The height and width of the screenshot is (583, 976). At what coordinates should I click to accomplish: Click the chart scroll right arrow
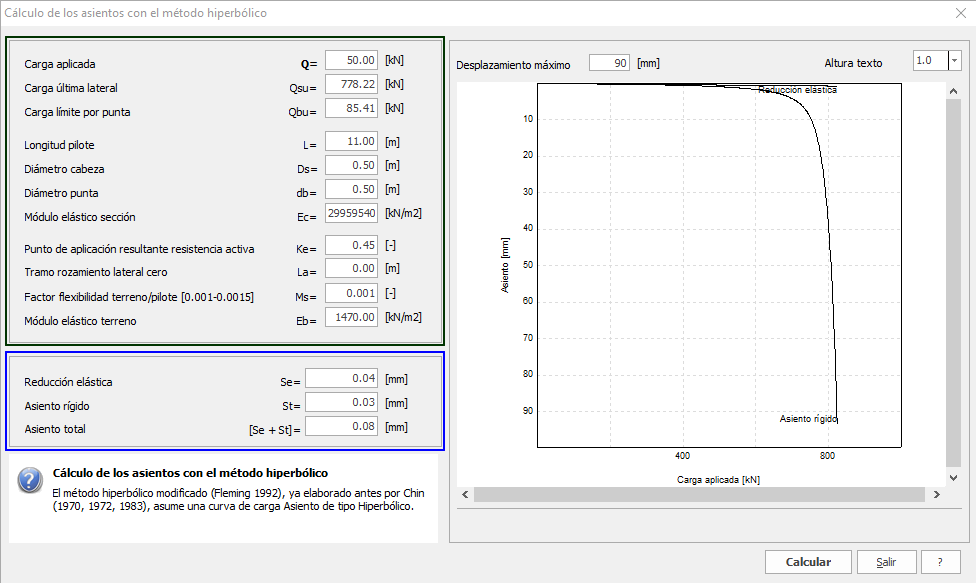937,495
